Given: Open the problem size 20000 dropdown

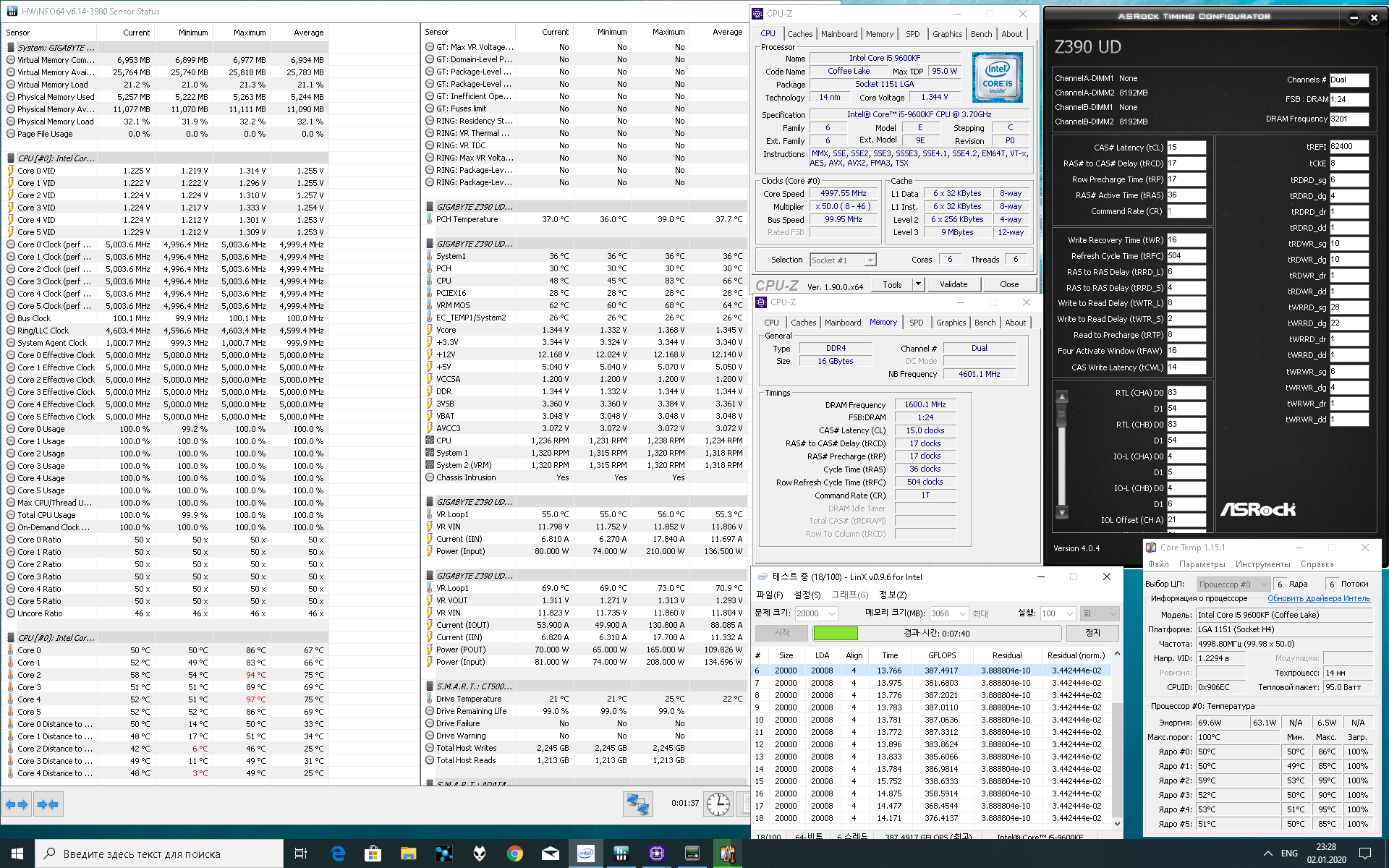Looking at the screenshot, I should click(832, 613).
